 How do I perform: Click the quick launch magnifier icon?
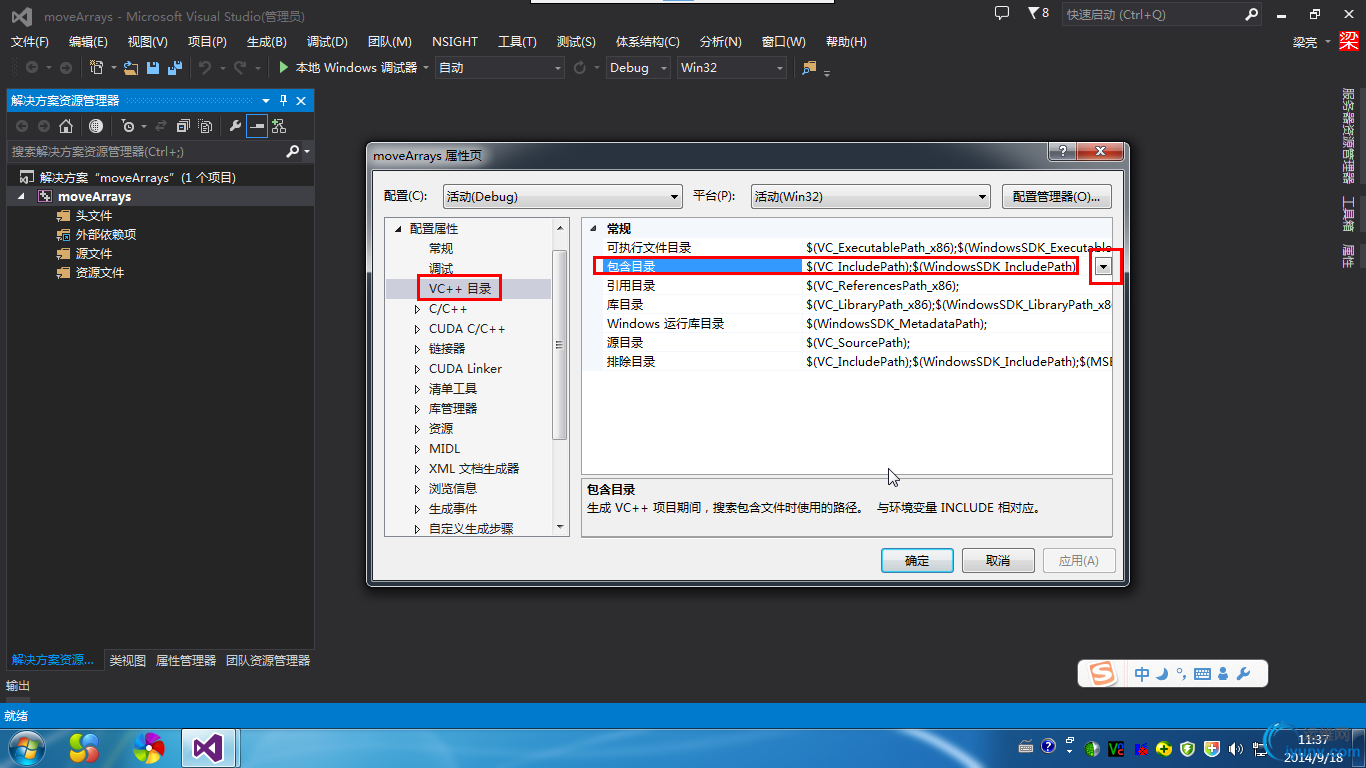[x=1251, y=14]
